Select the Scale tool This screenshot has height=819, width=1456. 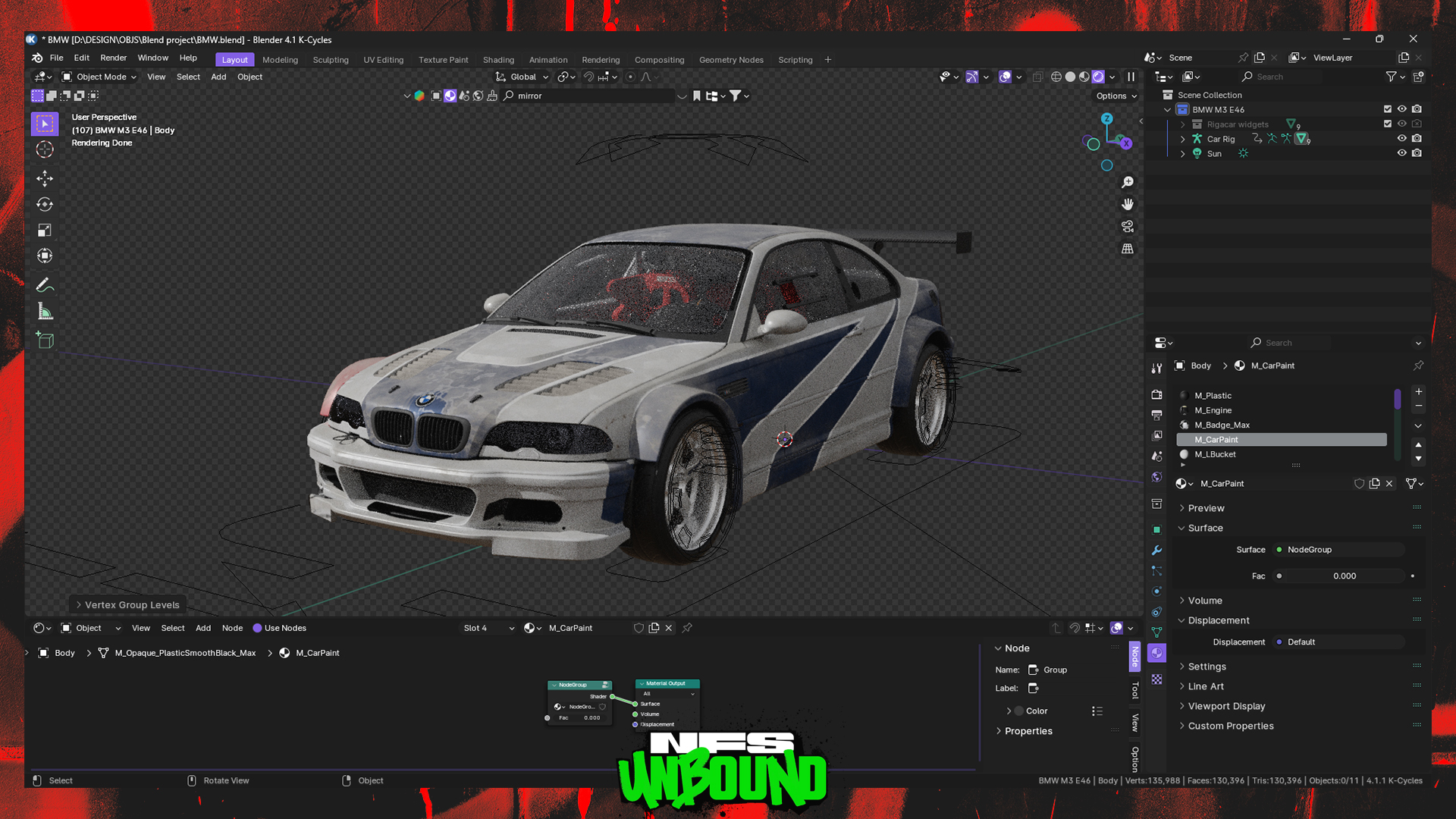point(45,230)
